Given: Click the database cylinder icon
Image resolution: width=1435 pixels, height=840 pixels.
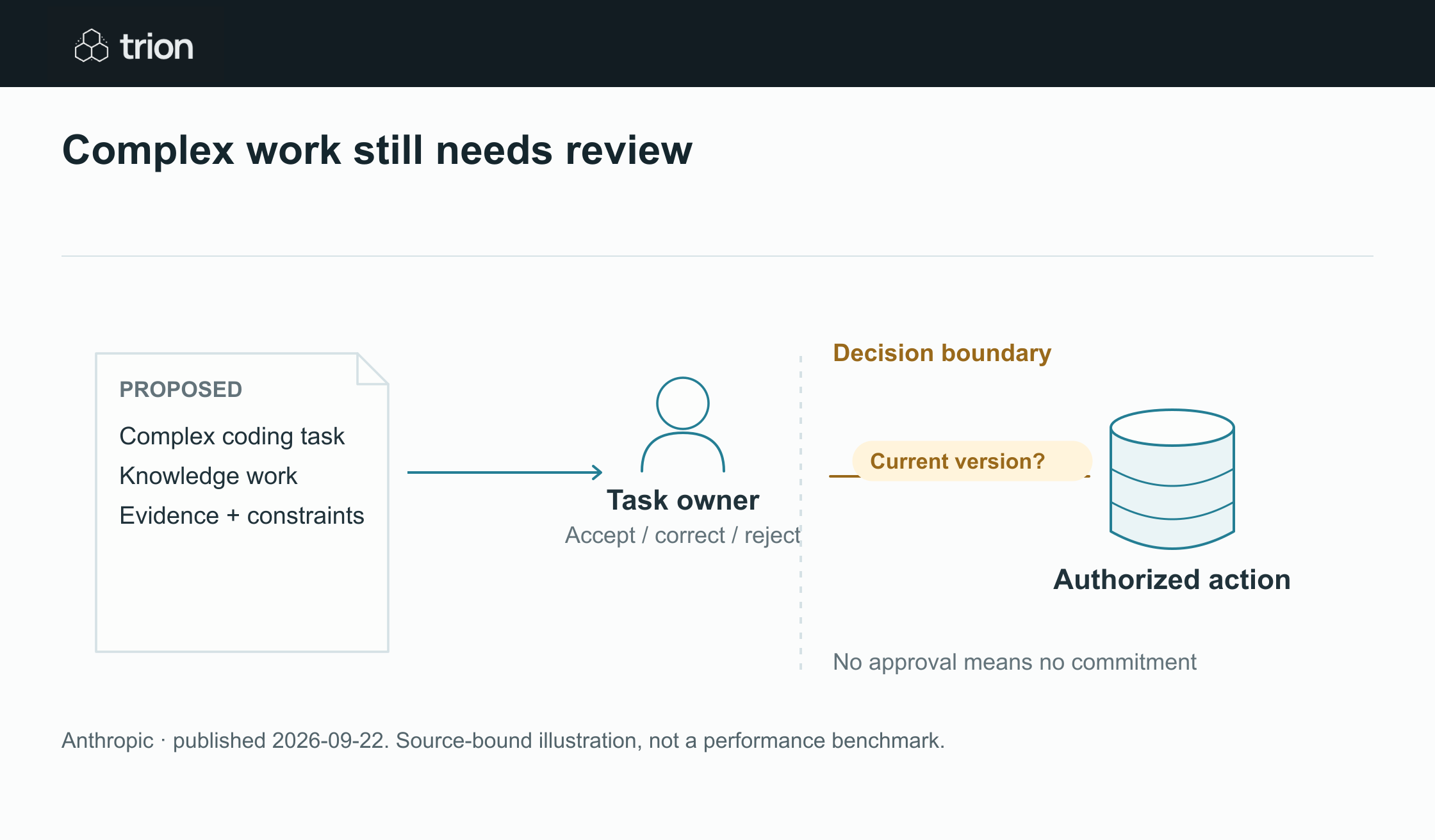Looking at the screenshot, I should [1172, 479].
